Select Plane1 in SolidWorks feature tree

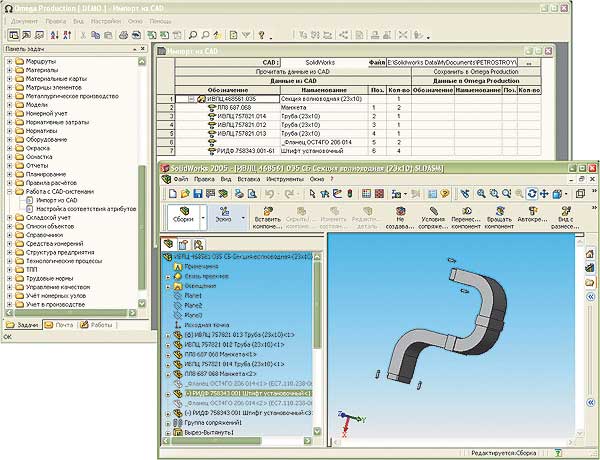tap(192, 295)
